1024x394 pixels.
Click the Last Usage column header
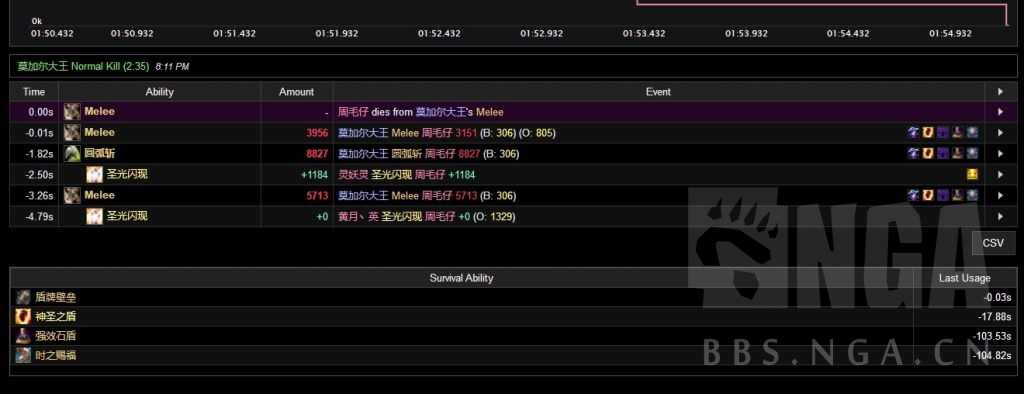[965, 278]
